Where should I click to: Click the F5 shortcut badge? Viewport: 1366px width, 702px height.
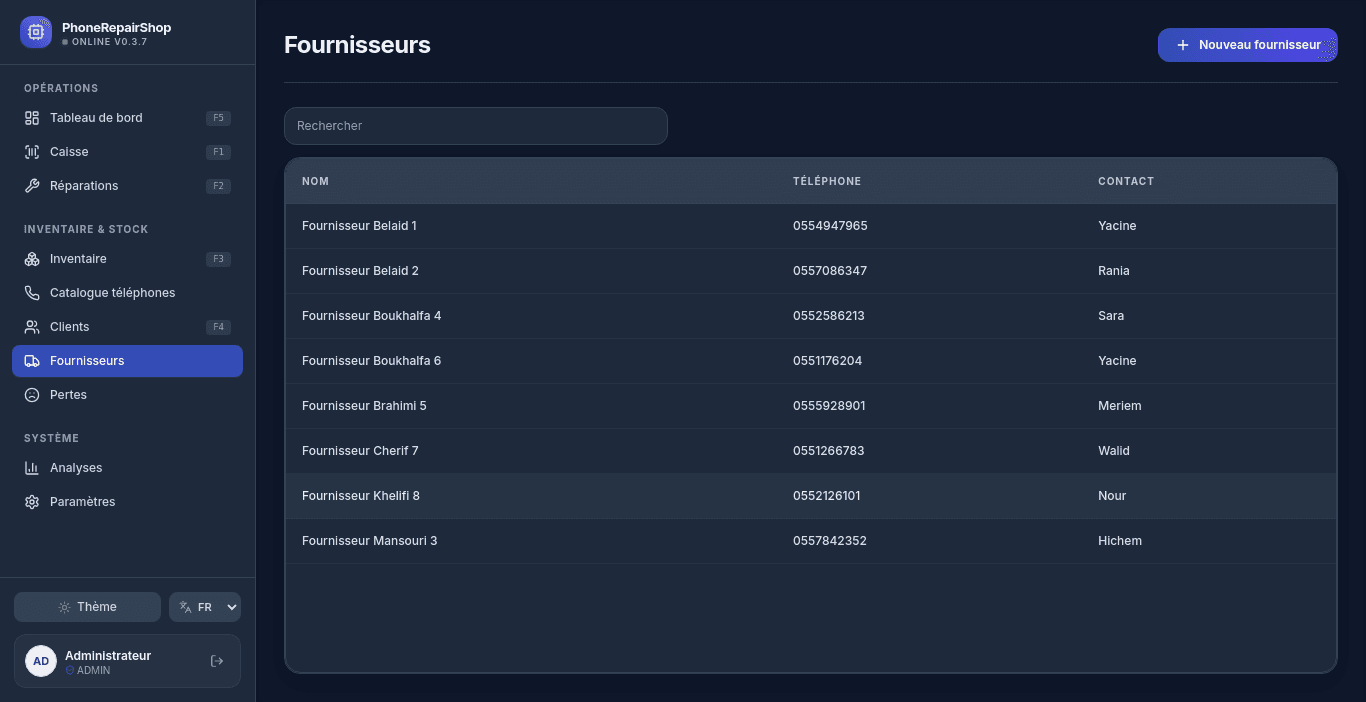click(x=218, y=118)
